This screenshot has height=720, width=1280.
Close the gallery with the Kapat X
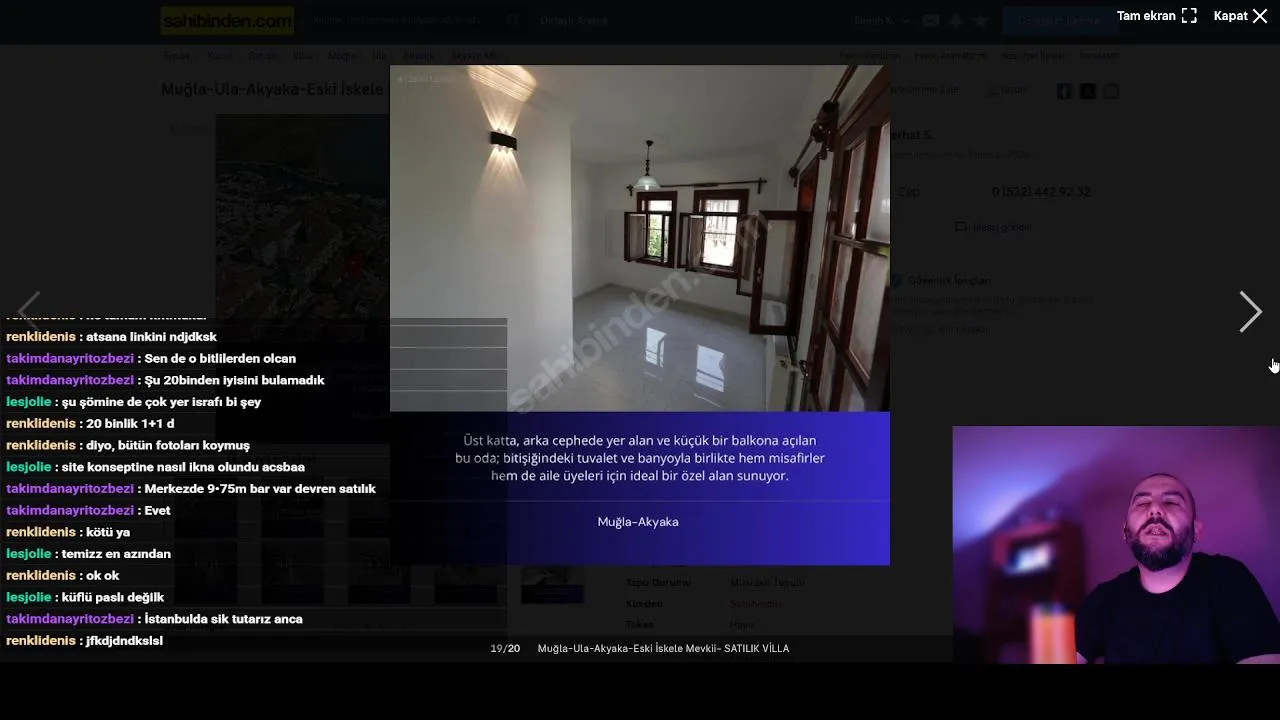click(x=1260, y=16)
